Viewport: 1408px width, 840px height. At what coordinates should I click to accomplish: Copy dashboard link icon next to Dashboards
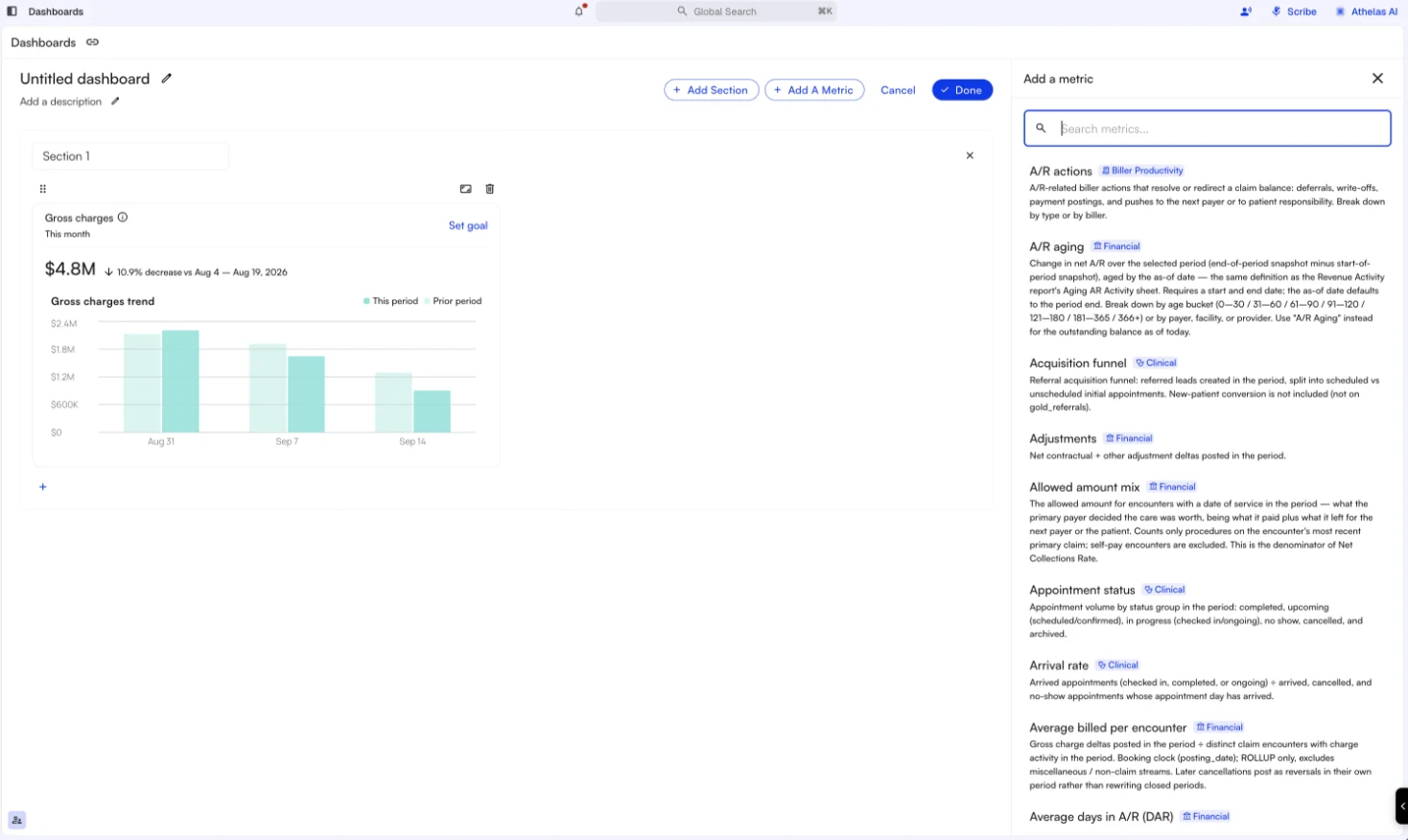[92, 42]
